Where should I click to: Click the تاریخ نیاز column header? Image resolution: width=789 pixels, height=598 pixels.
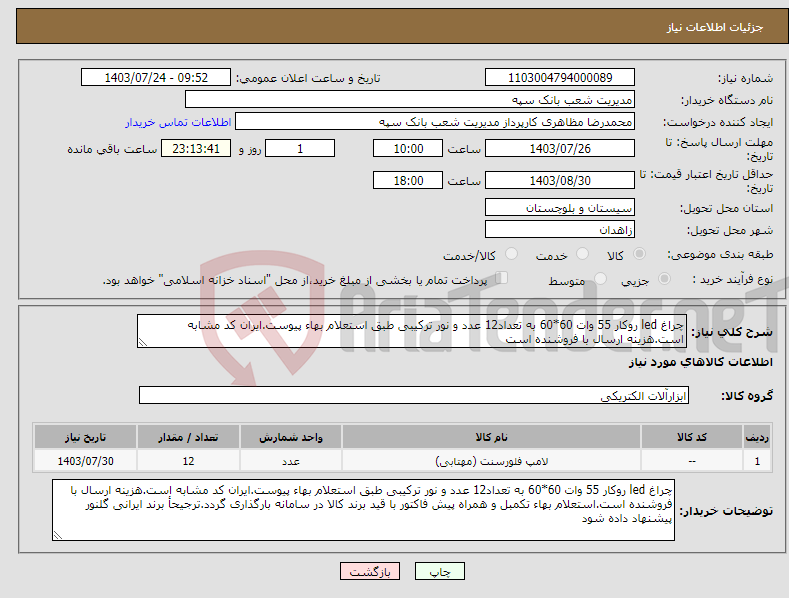(x=86, y=437)
